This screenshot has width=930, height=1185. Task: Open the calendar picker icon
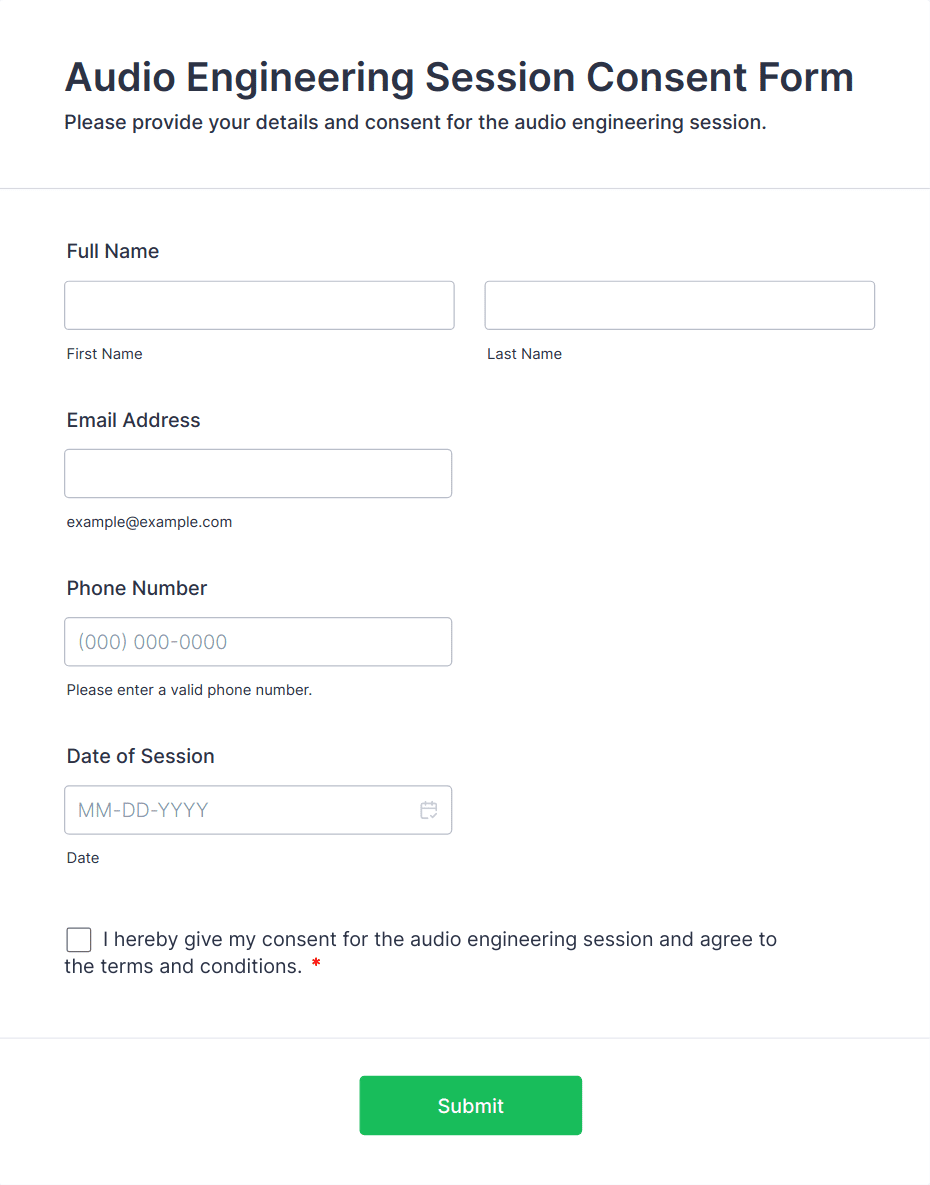[x=429, y=810]
